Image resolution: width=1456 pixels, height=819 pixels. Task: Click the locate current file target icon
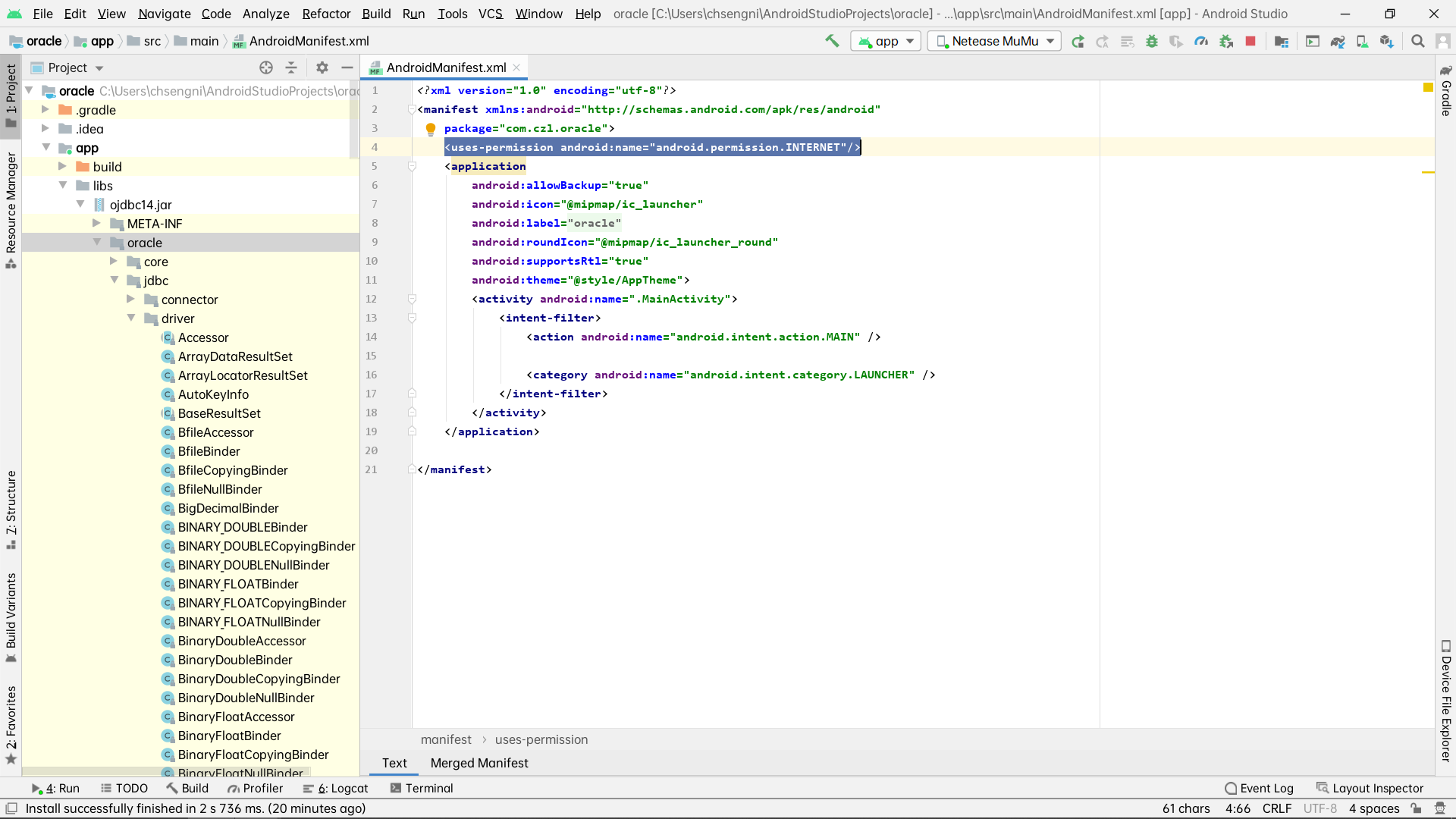(266, 67)
